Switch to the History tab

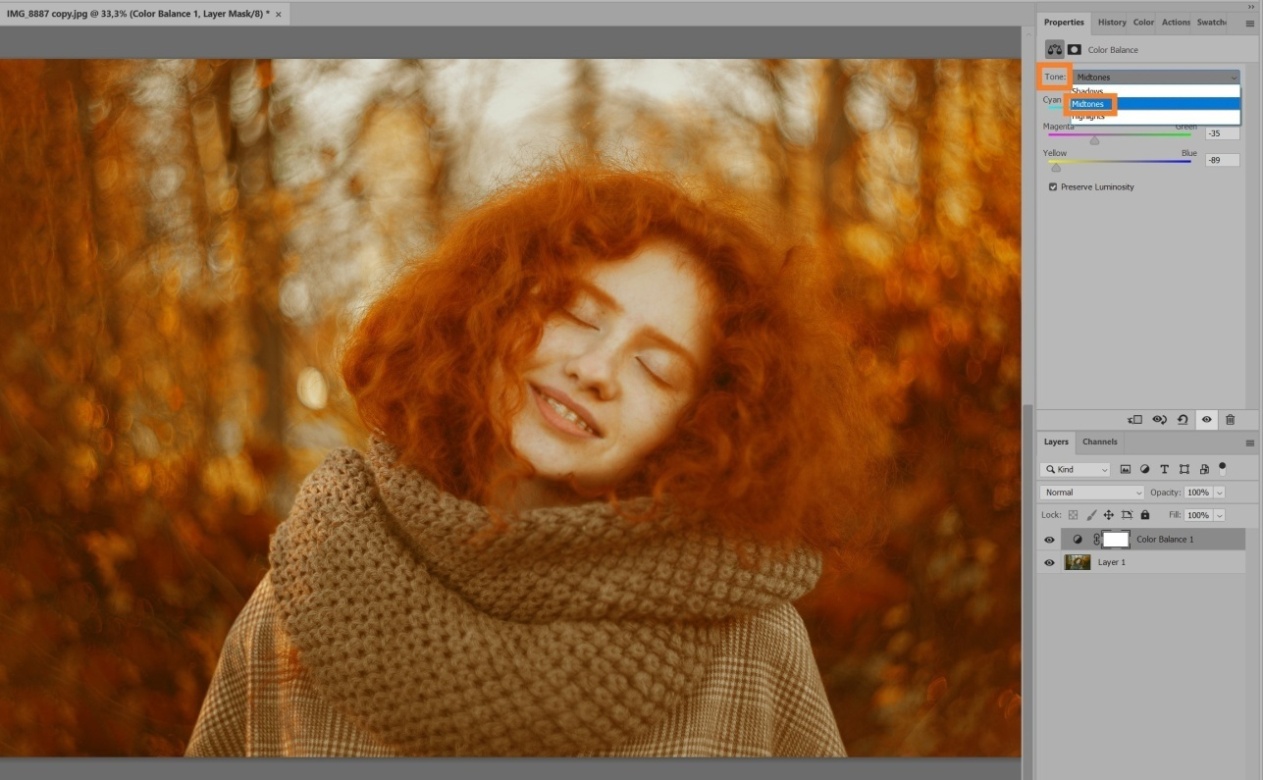(1111, 22)
